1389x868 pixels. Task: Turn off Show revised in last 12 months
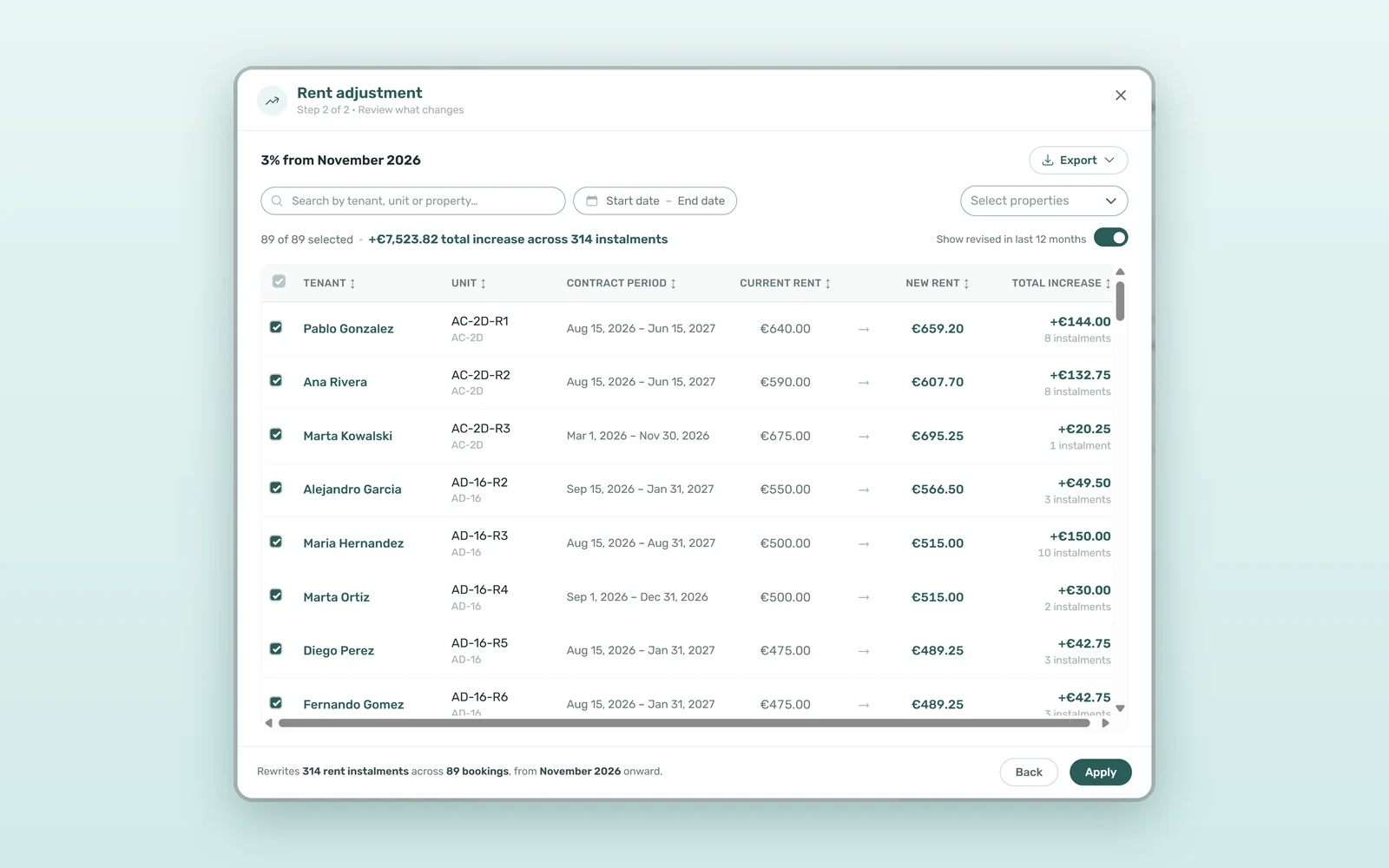point(1110,238)
